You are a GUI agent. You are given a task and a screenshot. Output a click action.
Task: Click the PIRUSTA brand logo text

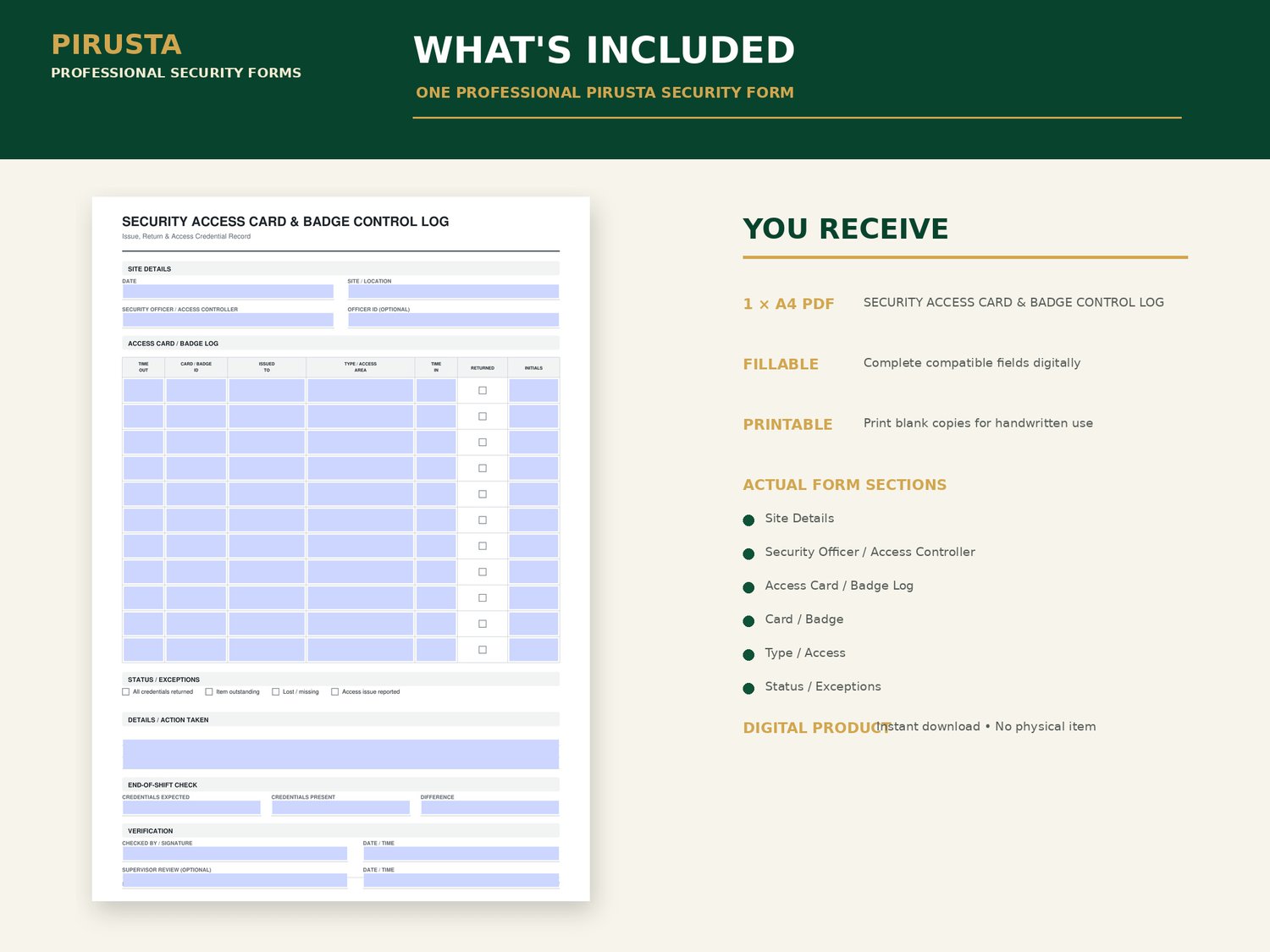point(117,45)
